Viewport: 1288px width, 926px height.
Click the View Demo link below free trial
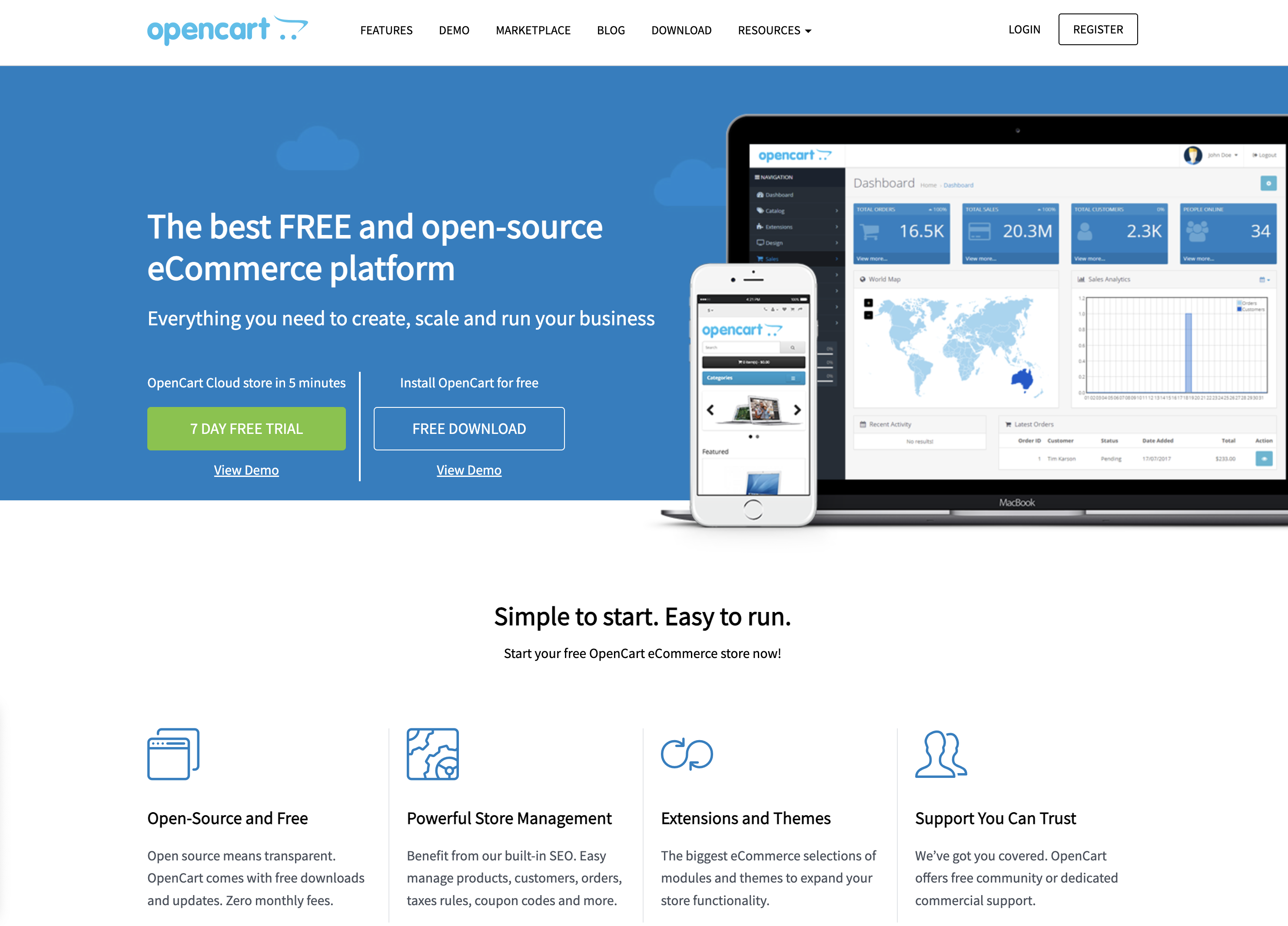pos(247,469)
